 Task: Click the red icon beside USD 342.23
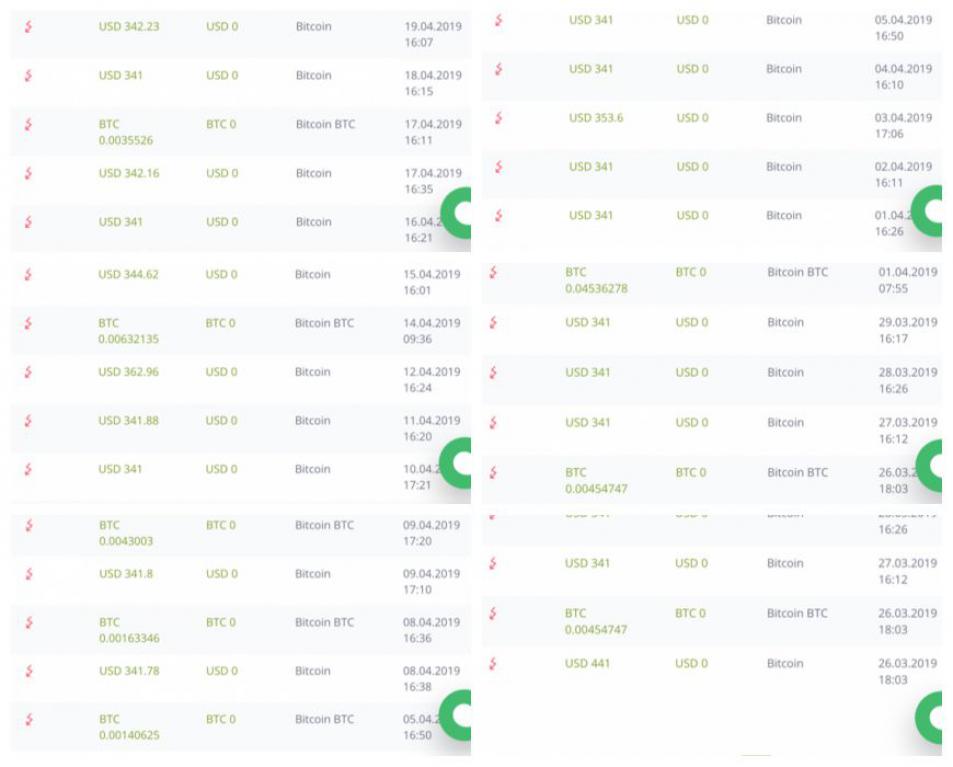tap(28, 27)
